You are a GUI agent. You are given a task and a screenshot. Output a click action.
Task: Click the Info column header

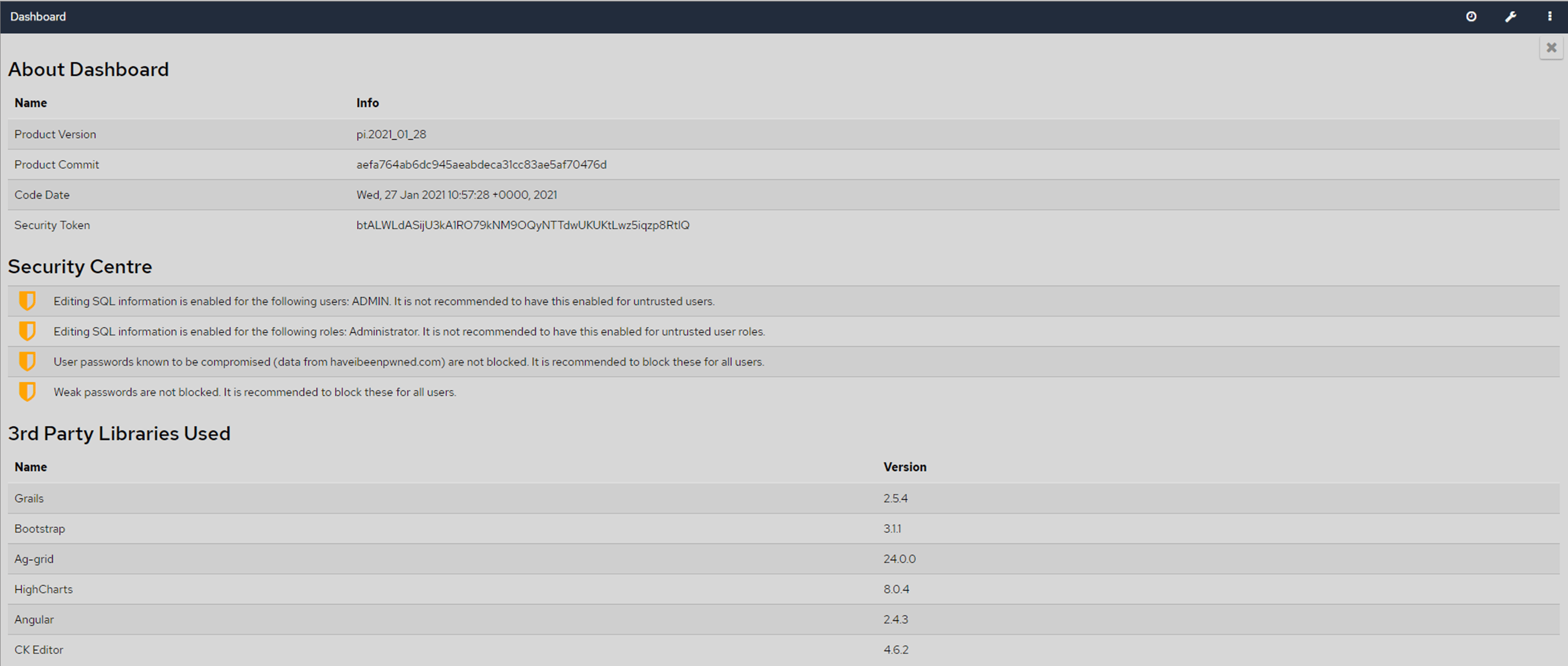368,103
